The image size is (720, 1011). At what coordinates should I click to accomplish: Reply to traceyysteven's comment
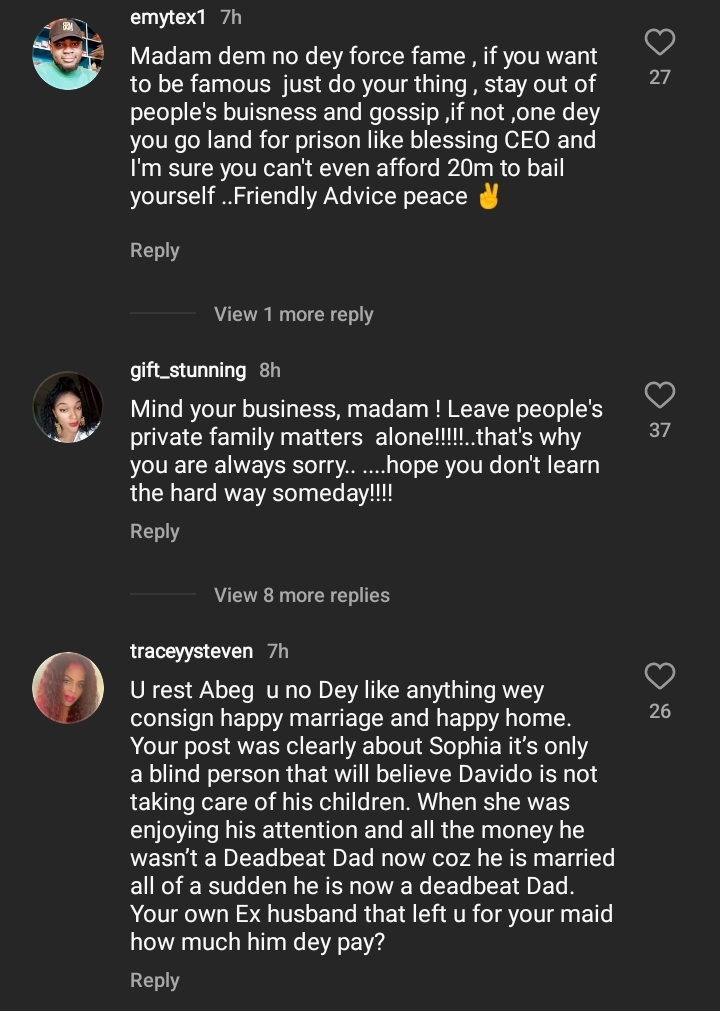click(x=155, y=980)
